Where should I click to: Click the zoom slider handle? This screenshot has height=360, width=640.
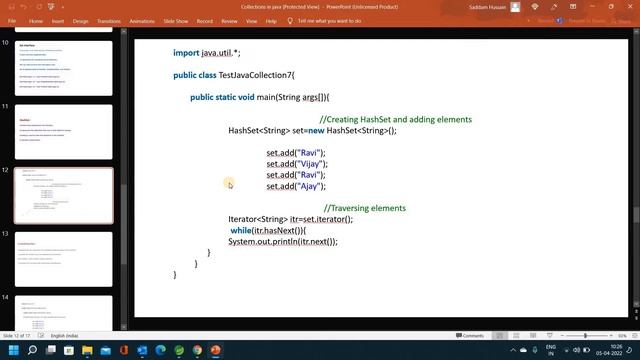coord(585,336)
